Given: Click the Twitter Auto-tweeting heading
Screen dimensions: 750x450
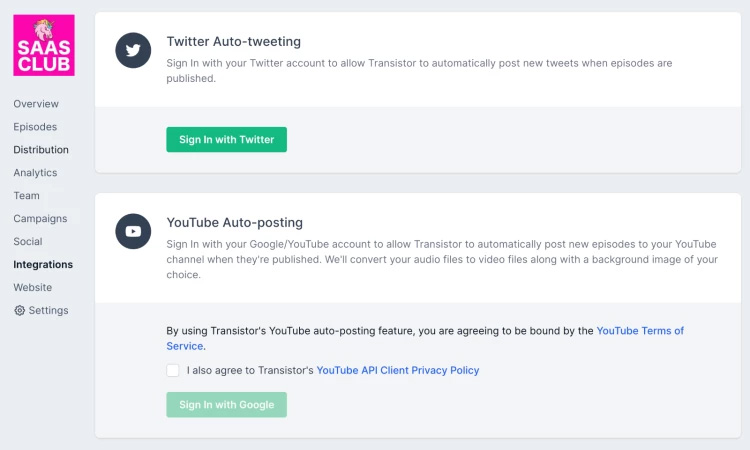Looking at the screenshot, I should coord(233,42).
